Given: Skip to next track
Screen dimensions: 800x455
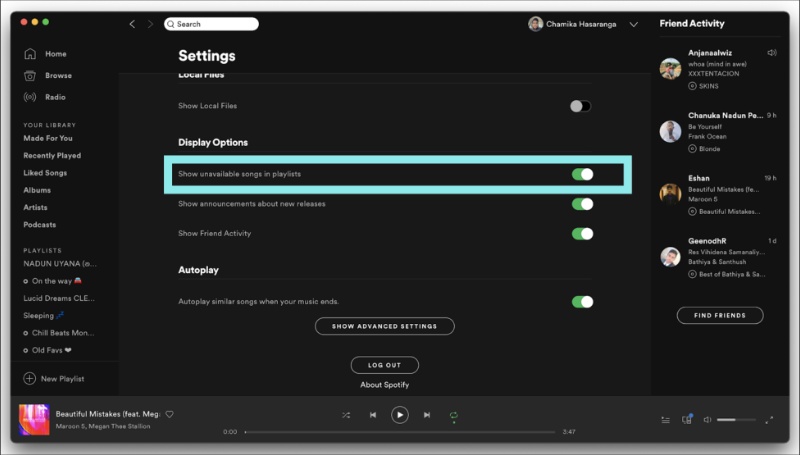Looking at the screenshot, I should coord(427,415).
